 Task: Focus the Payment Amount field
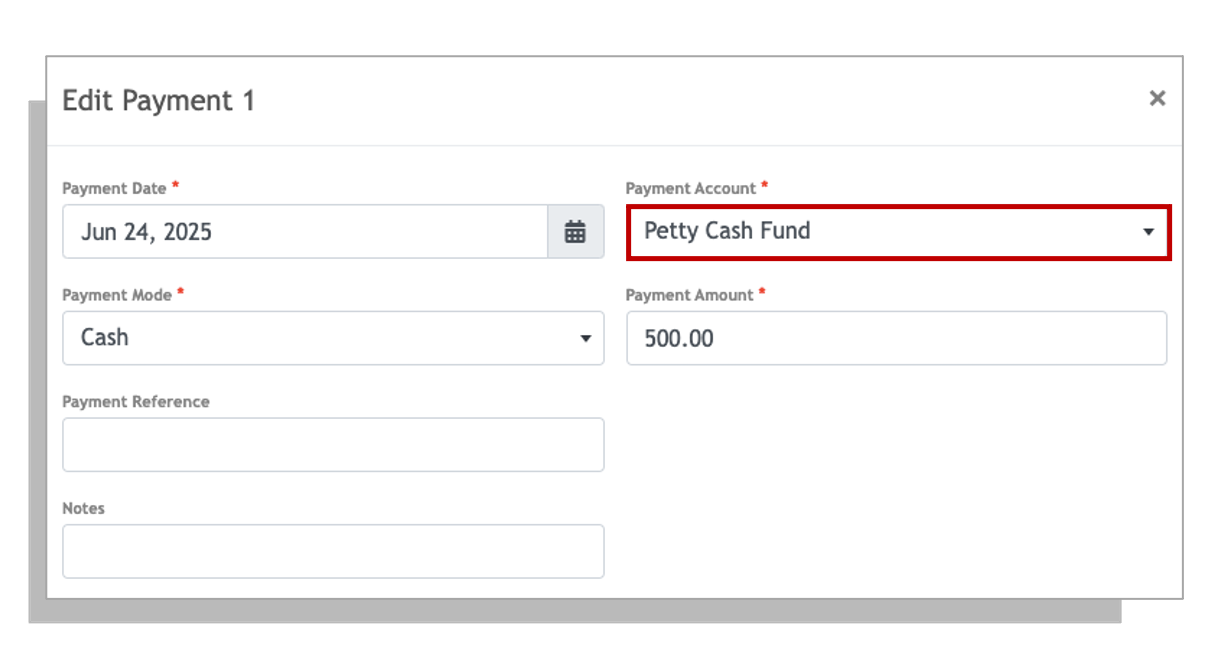(x=896, y=338)
